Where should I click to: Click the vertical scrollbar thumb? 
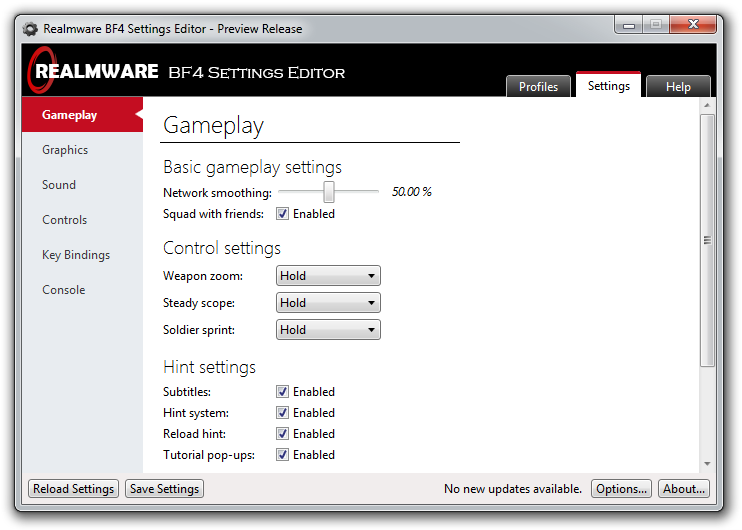[707, 240]
